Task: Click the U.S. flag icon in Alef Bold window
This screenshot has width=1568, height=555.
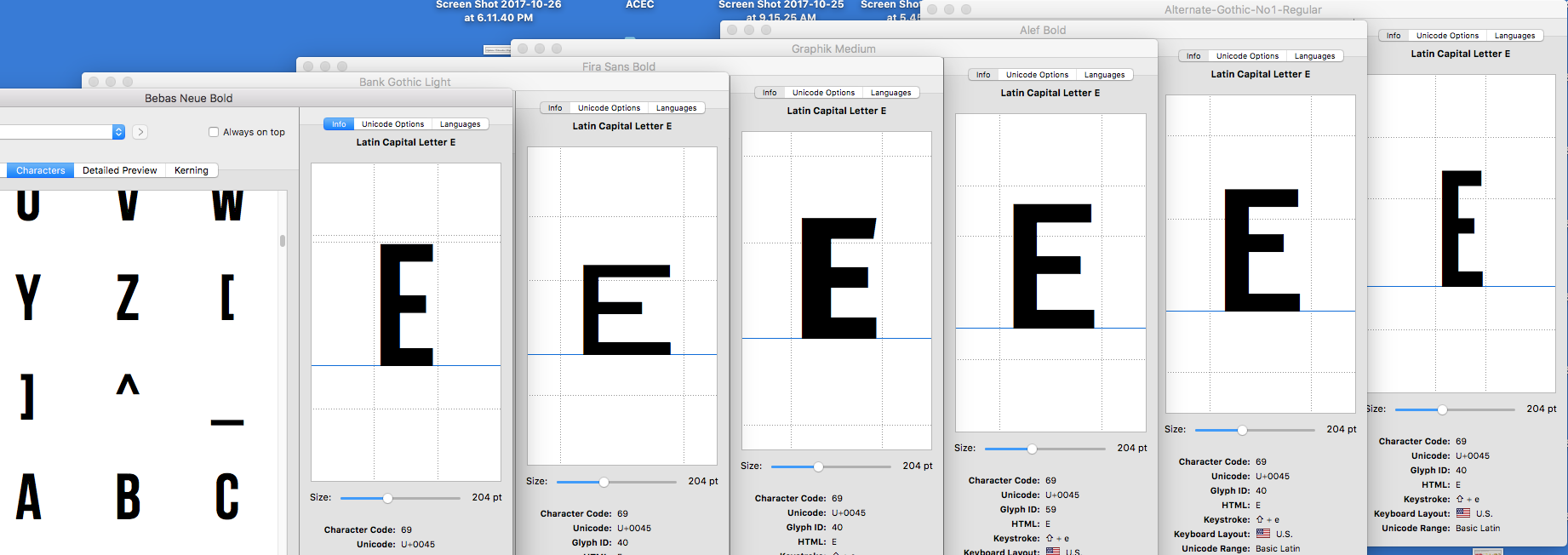Action: pyautogui.click(x=1263, y=534)
